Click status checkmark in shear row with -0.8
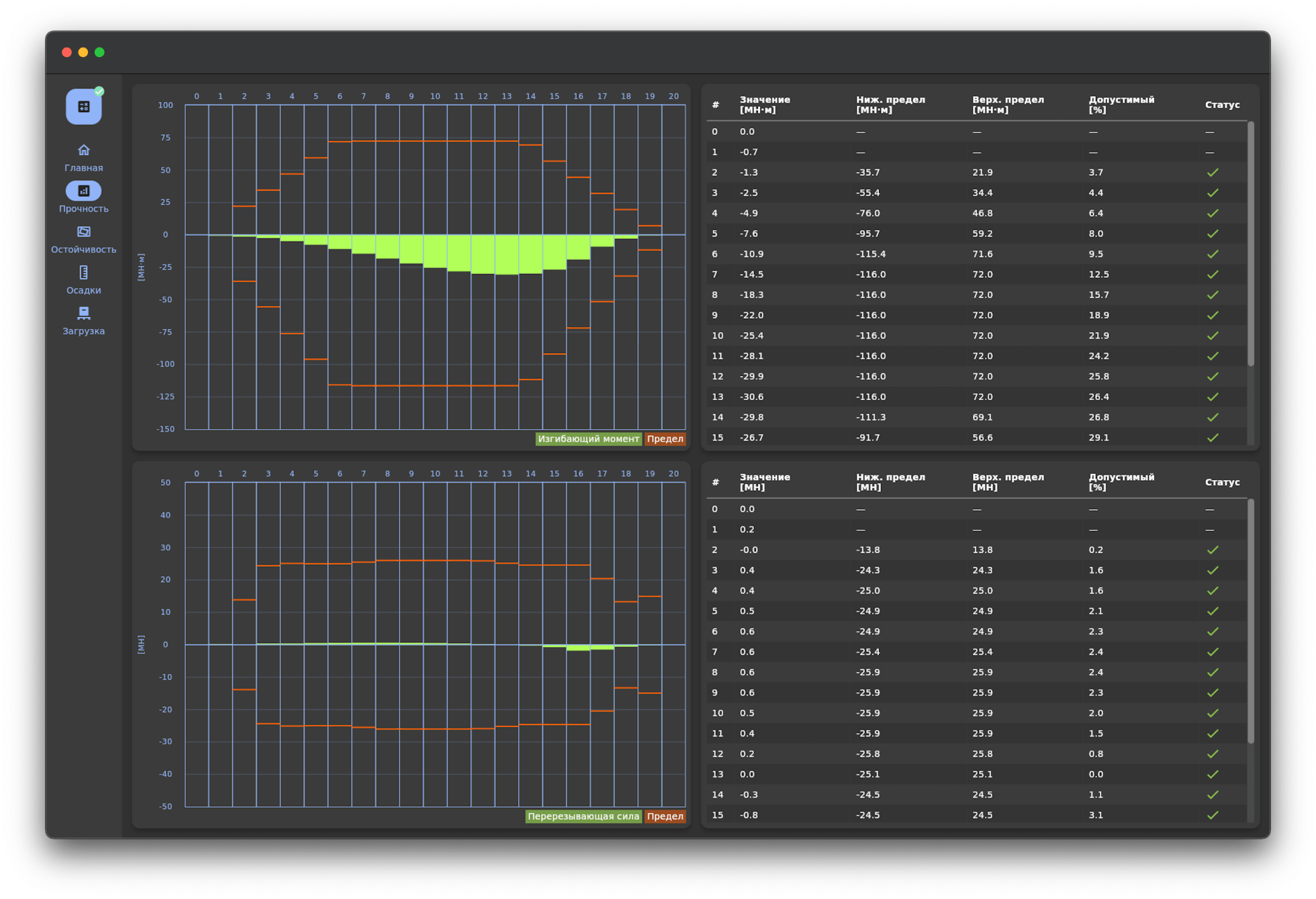This screenshot has width=1316, height=899. [1213, 815]
